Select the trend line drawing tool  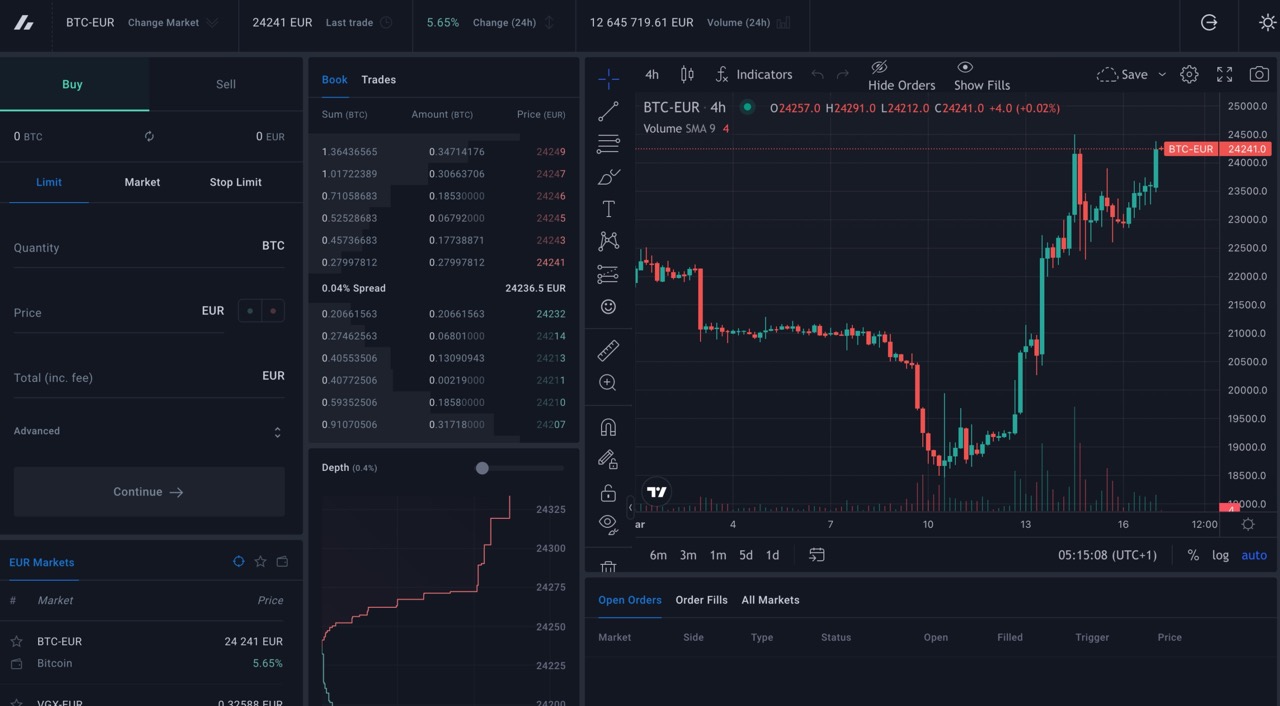coord(608,112)
